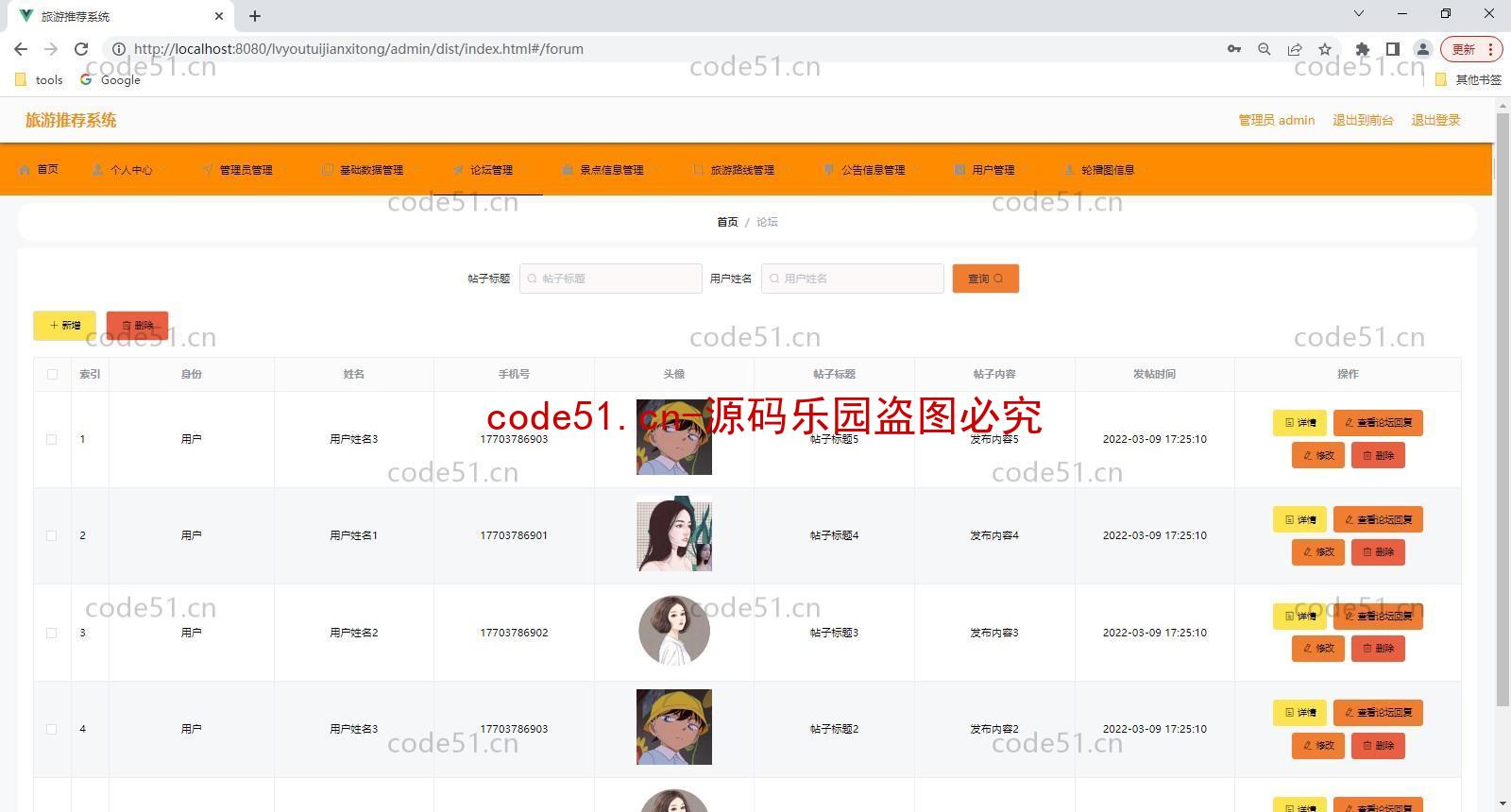
Task: Click the 首页 home icon in nav bar
Action: pyautogui.click(x=25, y=170)
